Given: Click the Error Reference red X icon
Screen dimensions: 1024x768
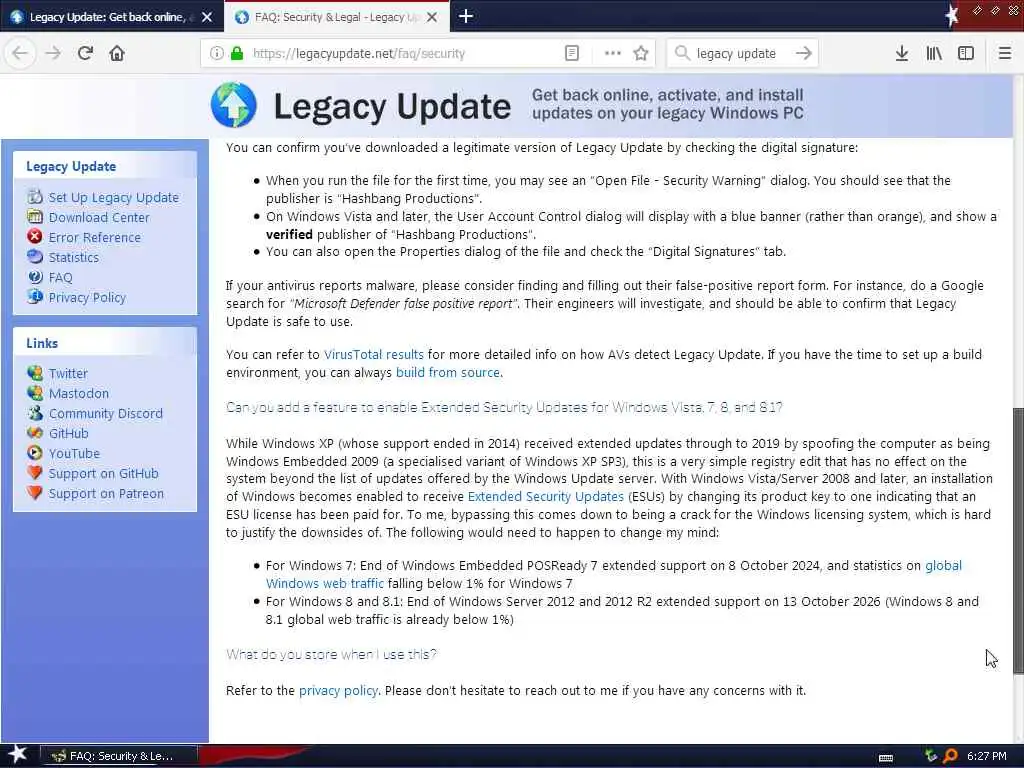Looking at the screenshot, I should 35,236.
